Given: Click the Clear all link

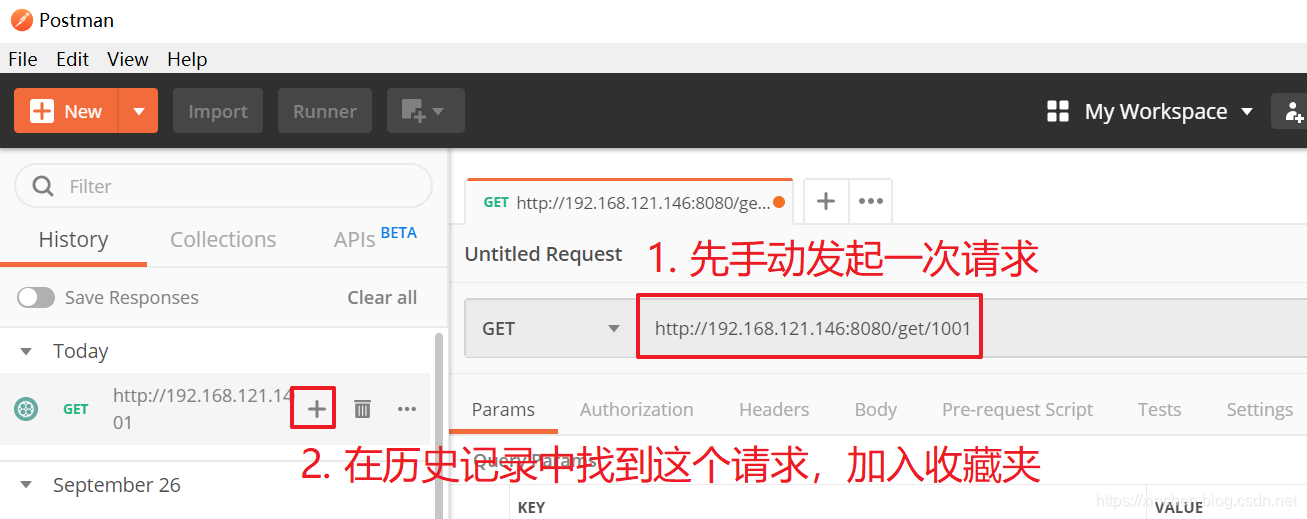Looking at the screenshot, I should (382, 297).
